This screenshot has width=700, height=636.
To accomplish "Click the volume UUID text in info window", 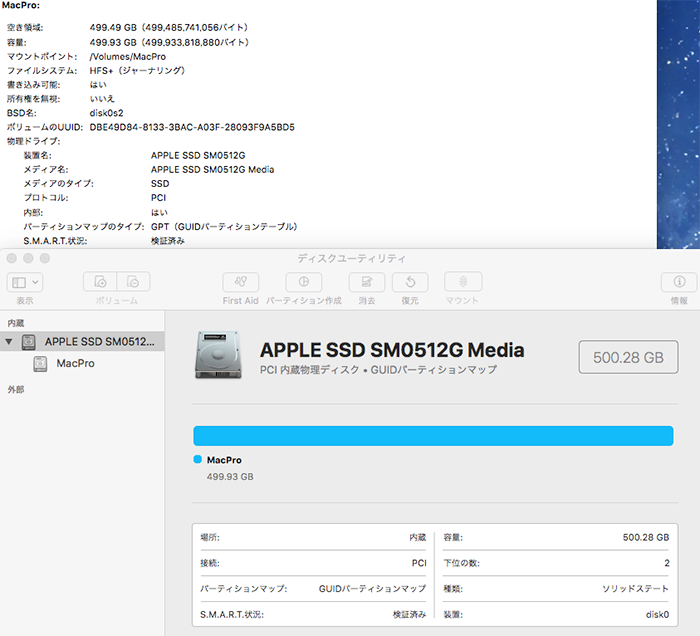I will coord(192,127).
